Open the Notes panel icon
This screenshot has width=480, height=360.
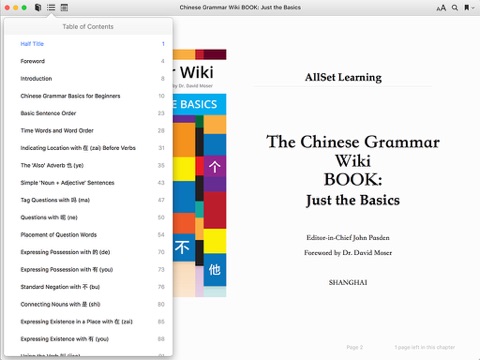[64, 7]
